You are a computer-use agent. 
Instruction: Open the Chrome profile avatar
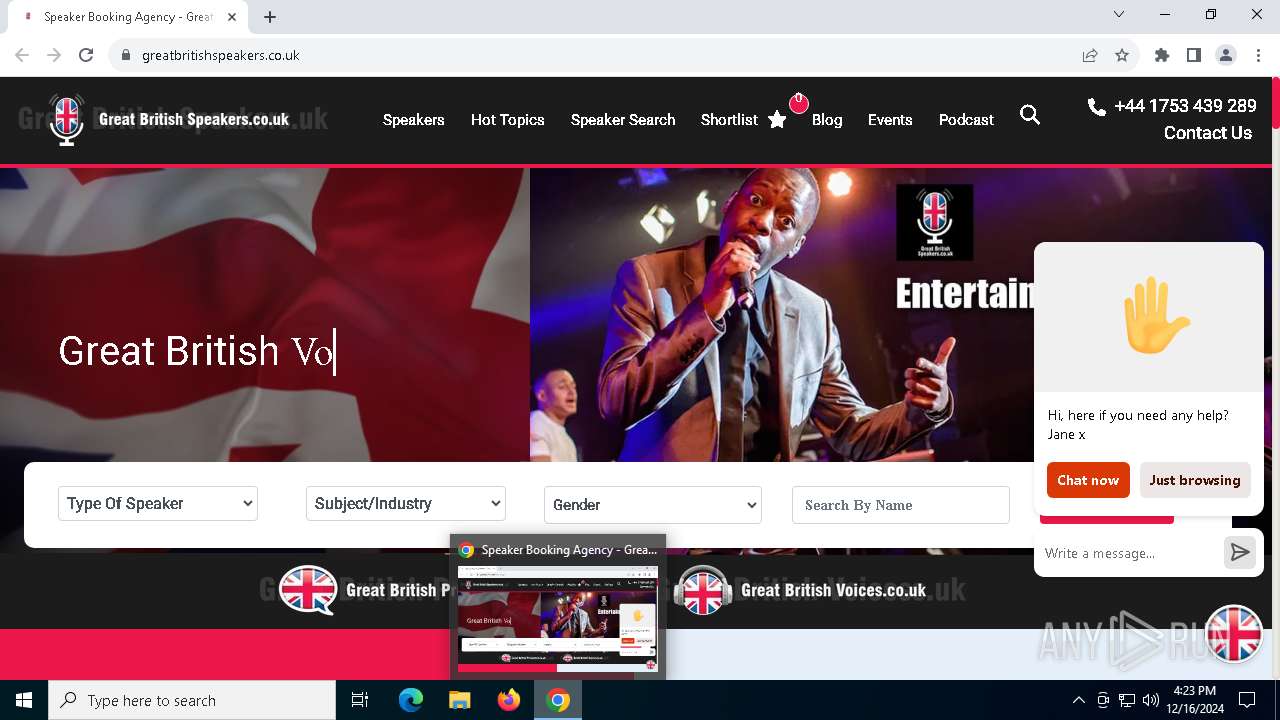(1226, 55)
